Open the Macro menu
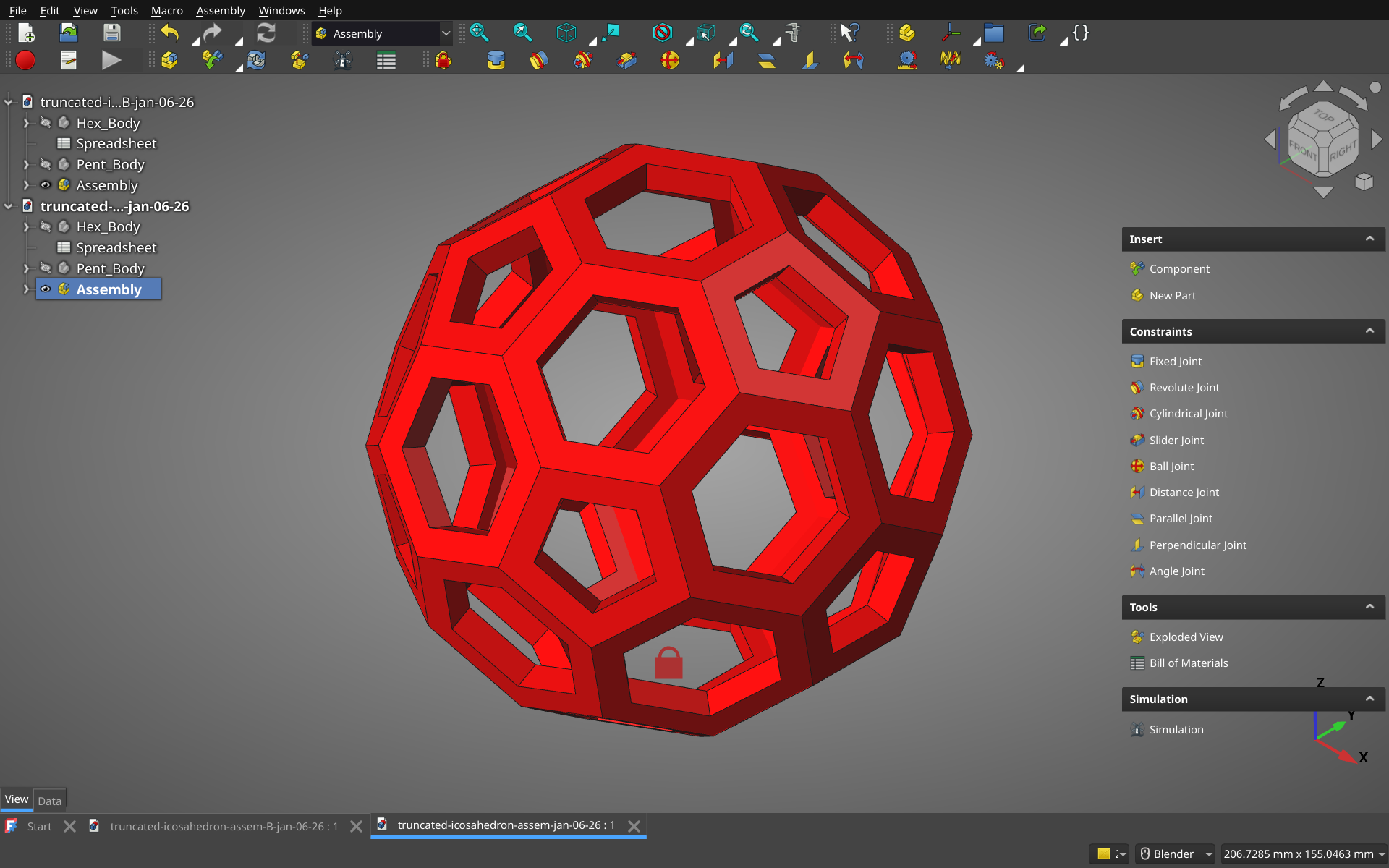Viewport: 1389px width, 868px height. coord(166,10)
